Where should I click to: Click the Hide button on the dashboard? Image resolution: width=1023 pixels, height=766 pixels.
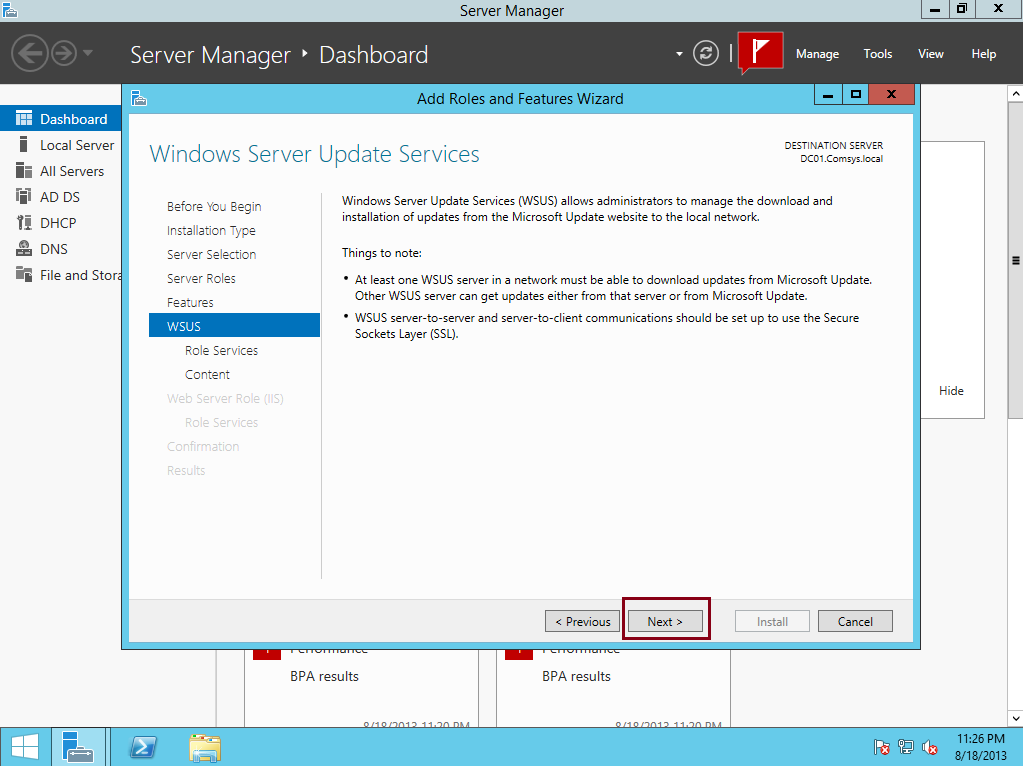(951, 390)
